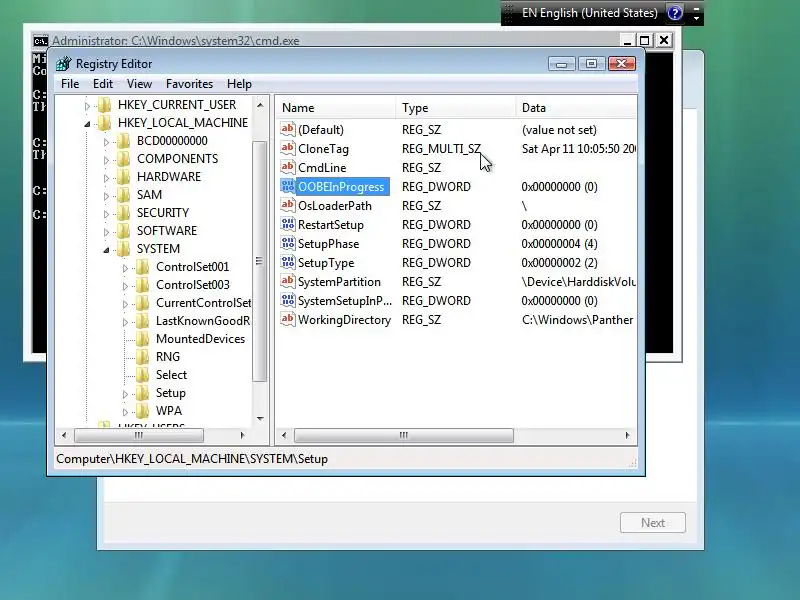Expand the WPA key
This screenshot has height=600, width=800.
tap(125, 412)
